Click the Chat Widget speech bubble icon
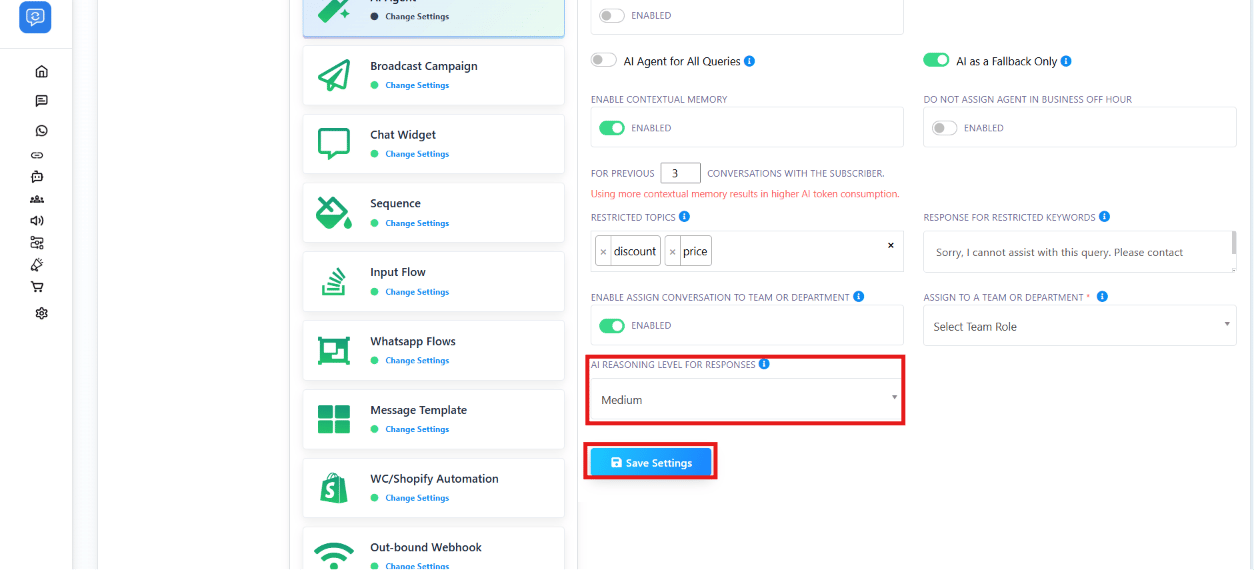Image resolution: width=1254 pixels, height=570 pixels. [334, 143]
